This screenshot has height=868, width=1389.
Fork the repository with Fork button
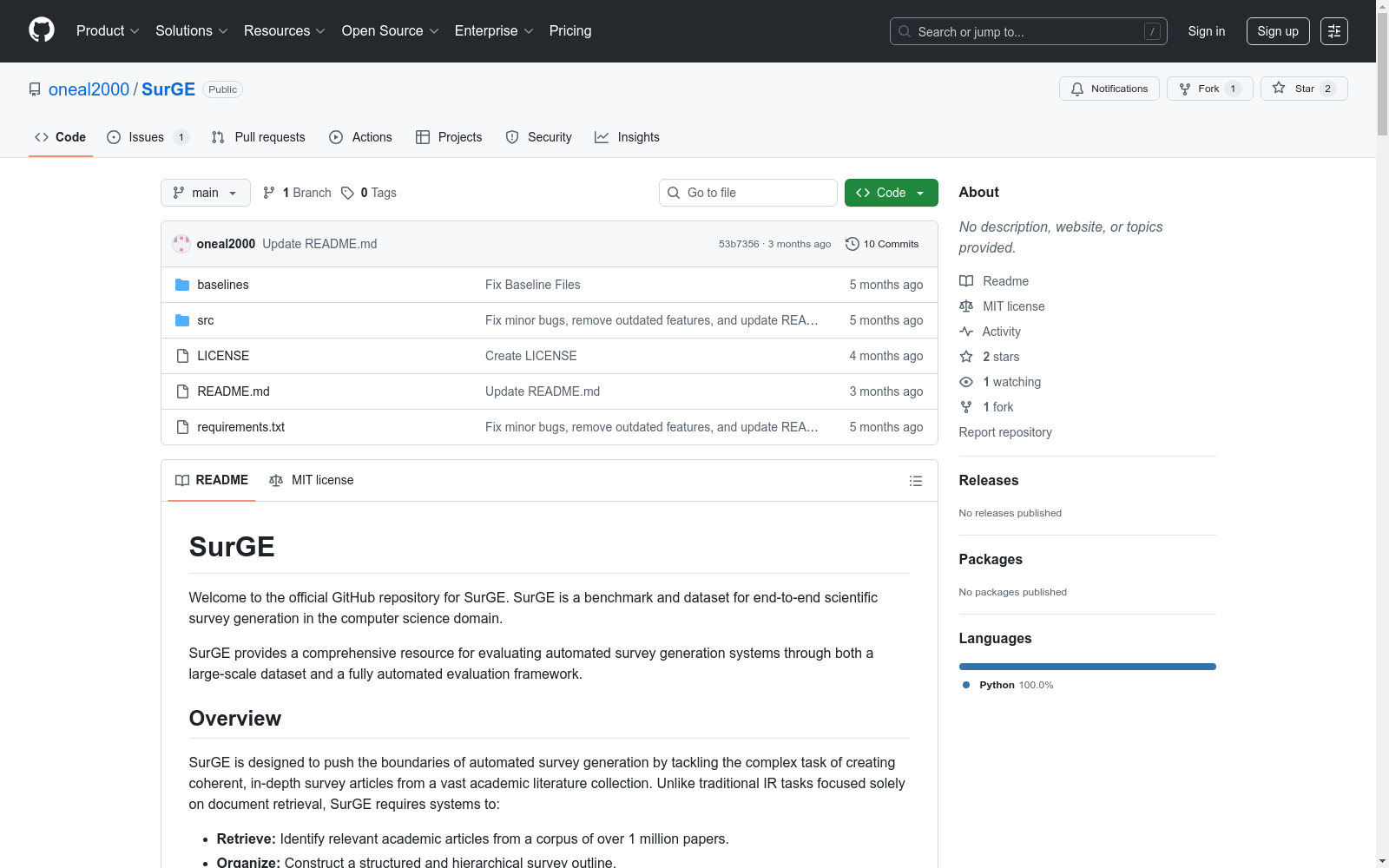point(1210,89)
